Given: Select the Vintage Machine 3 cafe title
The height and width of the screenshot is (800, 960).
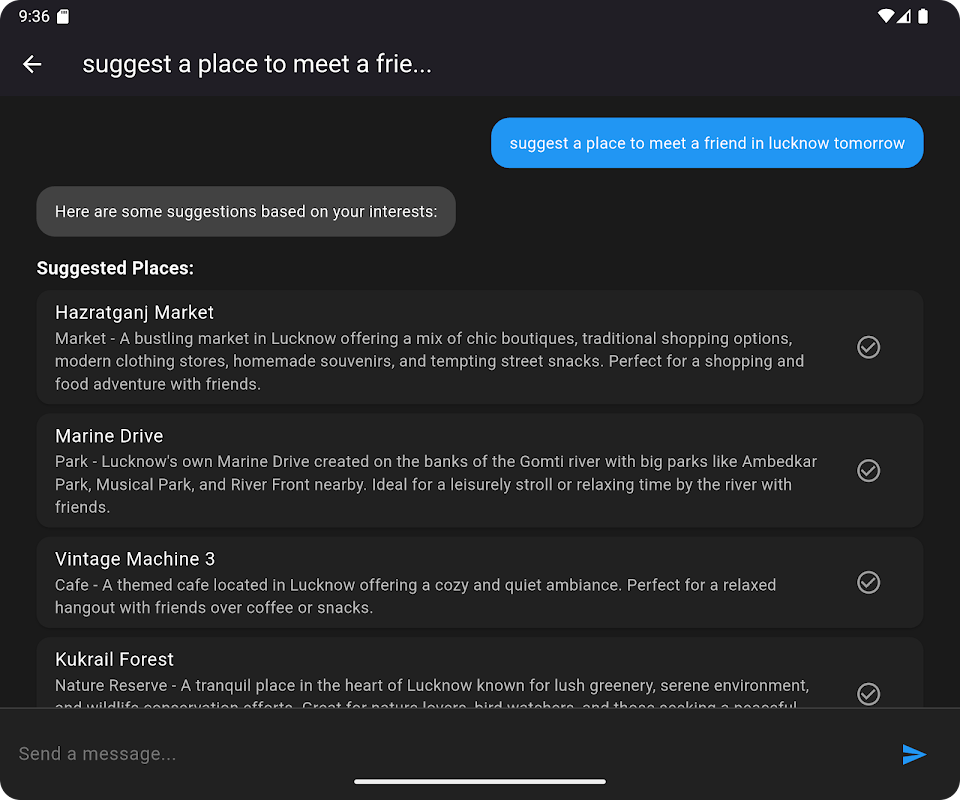Looking at the screenshot, I should [135, 559].
